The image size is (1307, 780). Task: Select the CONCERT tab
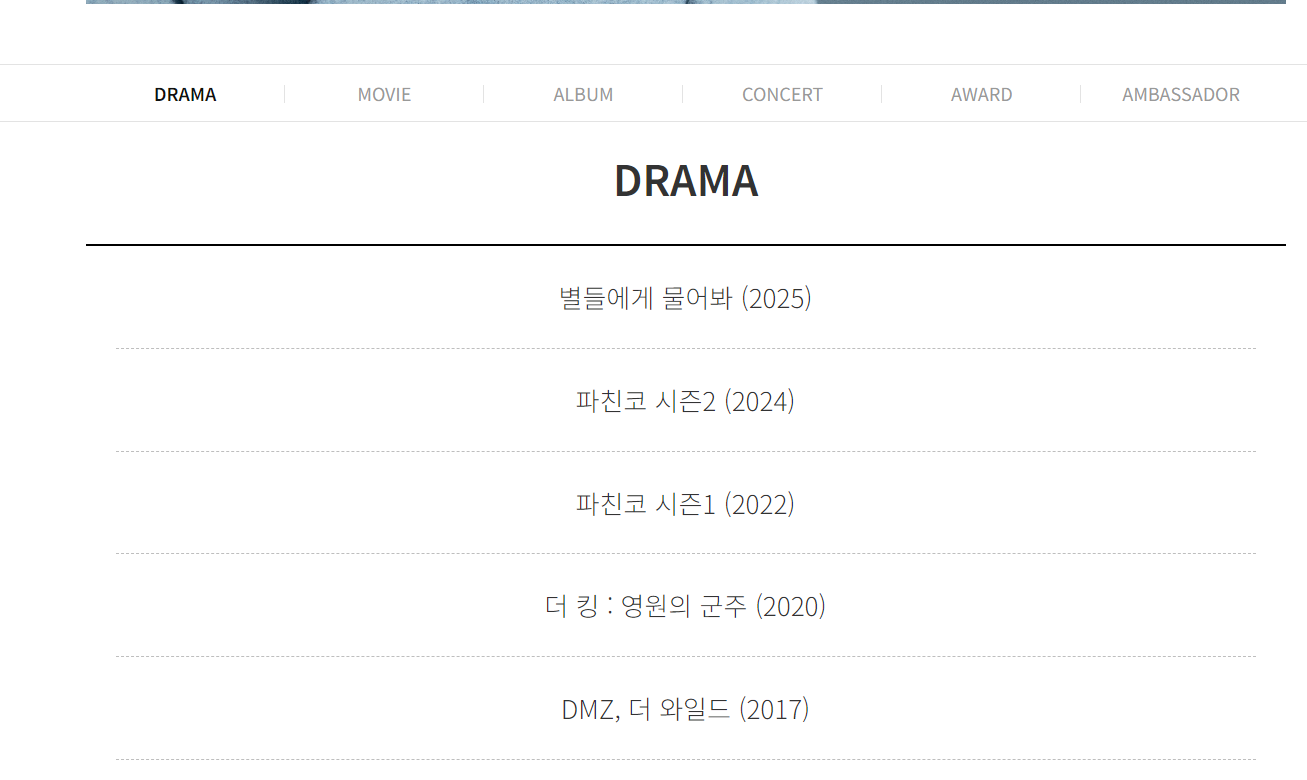(x=782, y=94)
